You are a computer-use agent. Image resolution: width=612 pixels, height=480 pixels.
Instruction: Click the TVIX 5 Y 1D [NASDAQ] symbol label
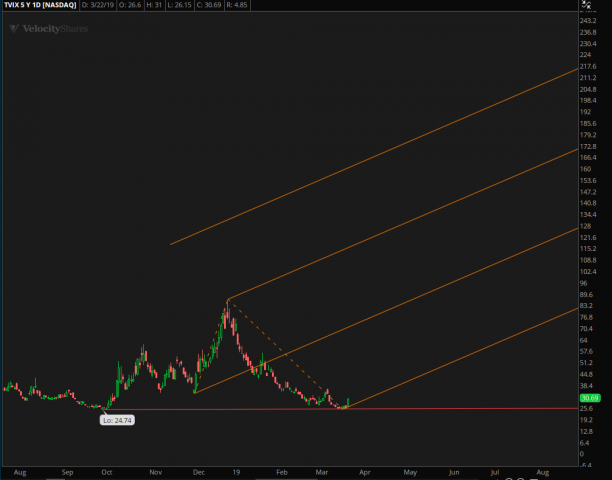click(x=40, y=5)
